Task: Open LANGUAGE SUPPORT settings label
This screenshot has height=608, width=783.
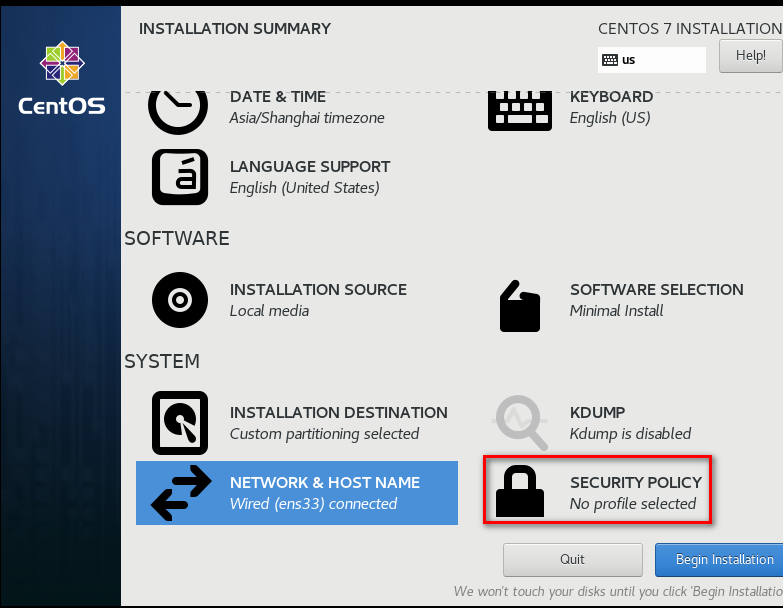Action: click(x=310, y=166)
